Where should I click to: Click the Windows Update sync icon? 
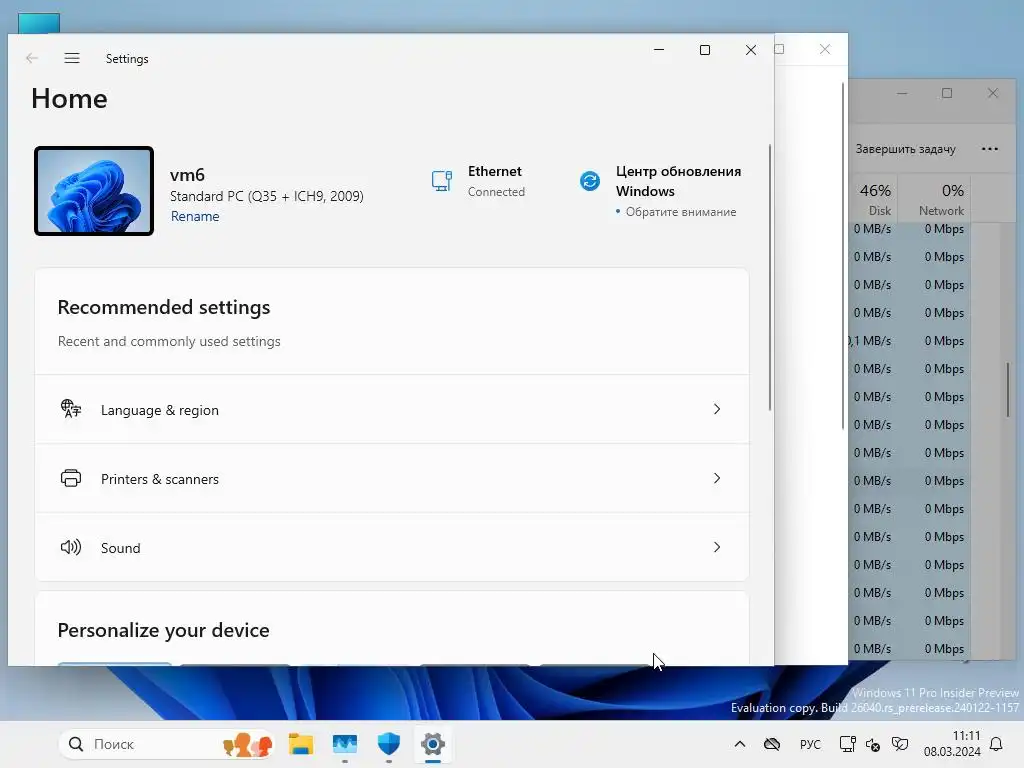[x=590, y=181]
